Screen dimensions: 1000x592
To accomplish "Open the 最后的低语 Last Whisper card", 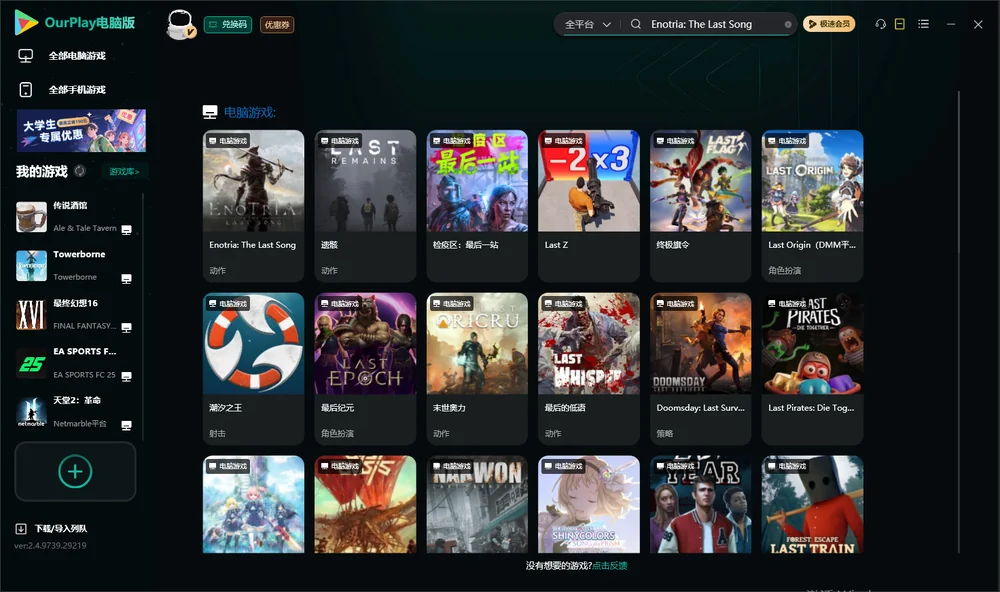I will coord(589,368).
